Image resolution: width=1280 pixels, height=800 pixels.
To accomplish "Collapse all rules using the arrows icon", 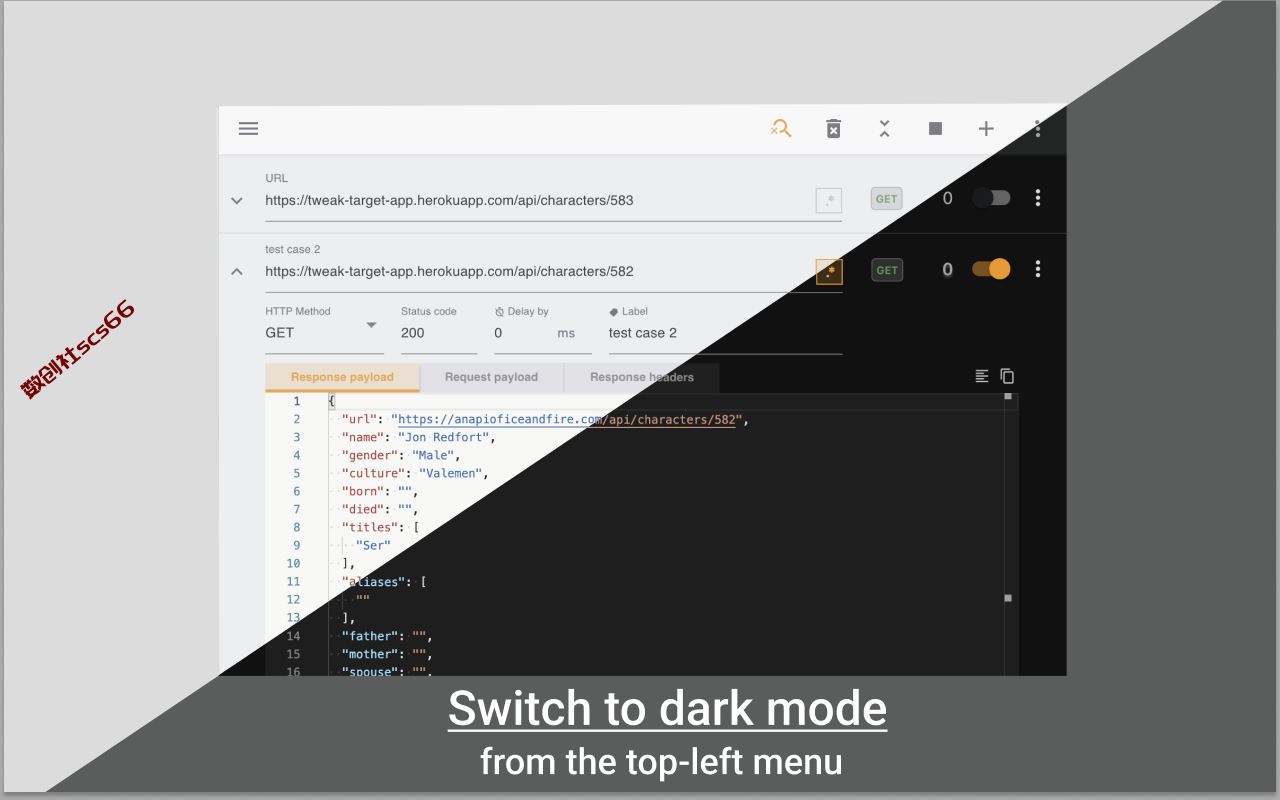I will pyautogui.click(x=884, y=128).
